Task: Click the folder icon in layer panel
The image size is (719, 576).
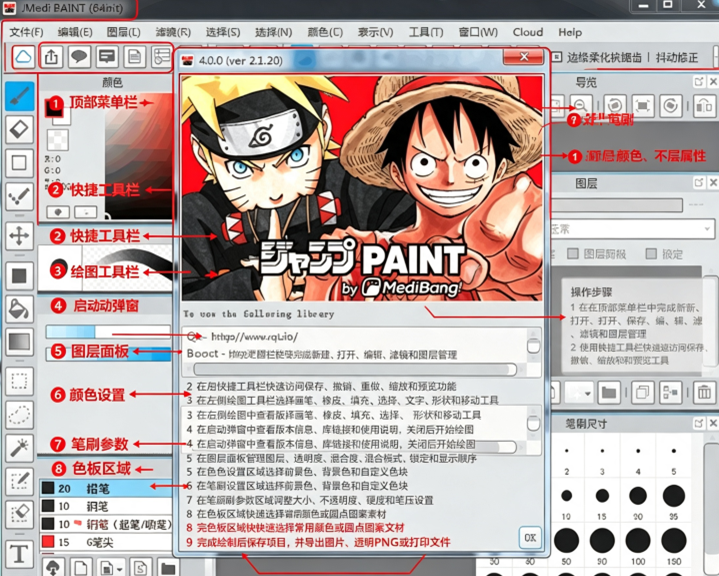Action: click(609, 393)
